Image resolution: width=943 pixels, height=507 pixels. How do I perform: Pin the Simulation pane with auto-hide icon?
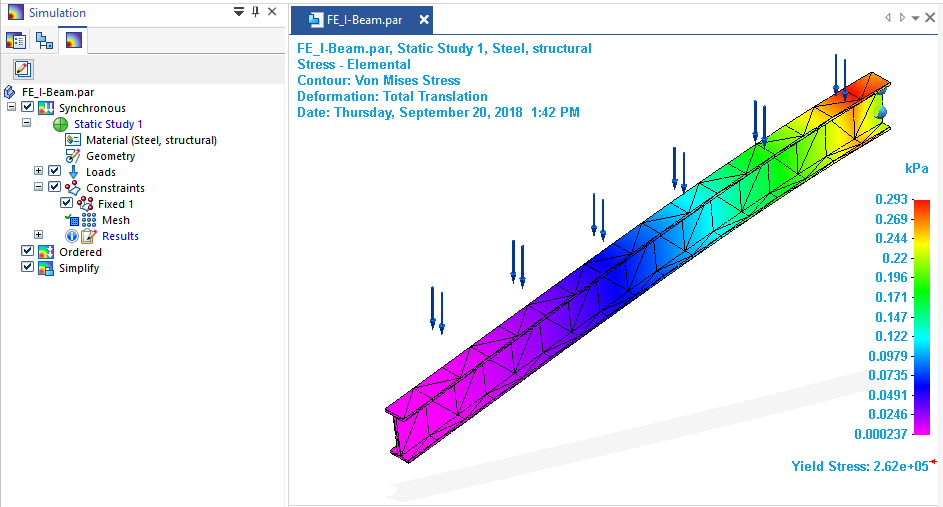pyautogui.click(x=255, y=12)
